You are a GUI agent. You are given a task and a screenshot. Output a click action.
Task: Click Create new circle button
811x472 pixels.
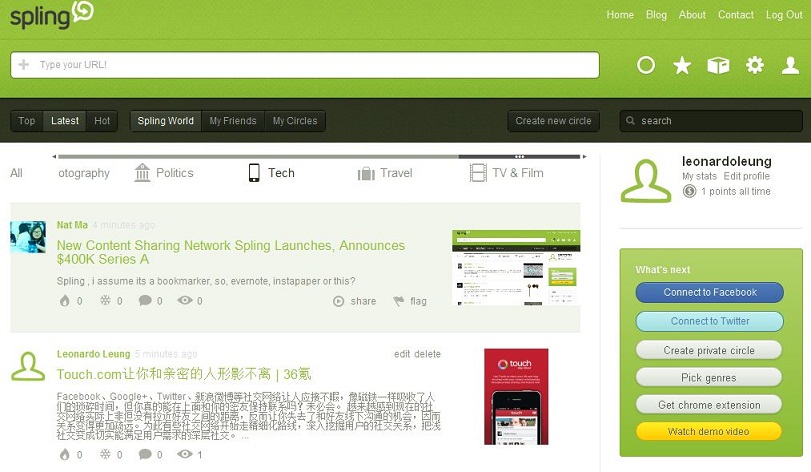pyautogui.click(x=553, y=121)
